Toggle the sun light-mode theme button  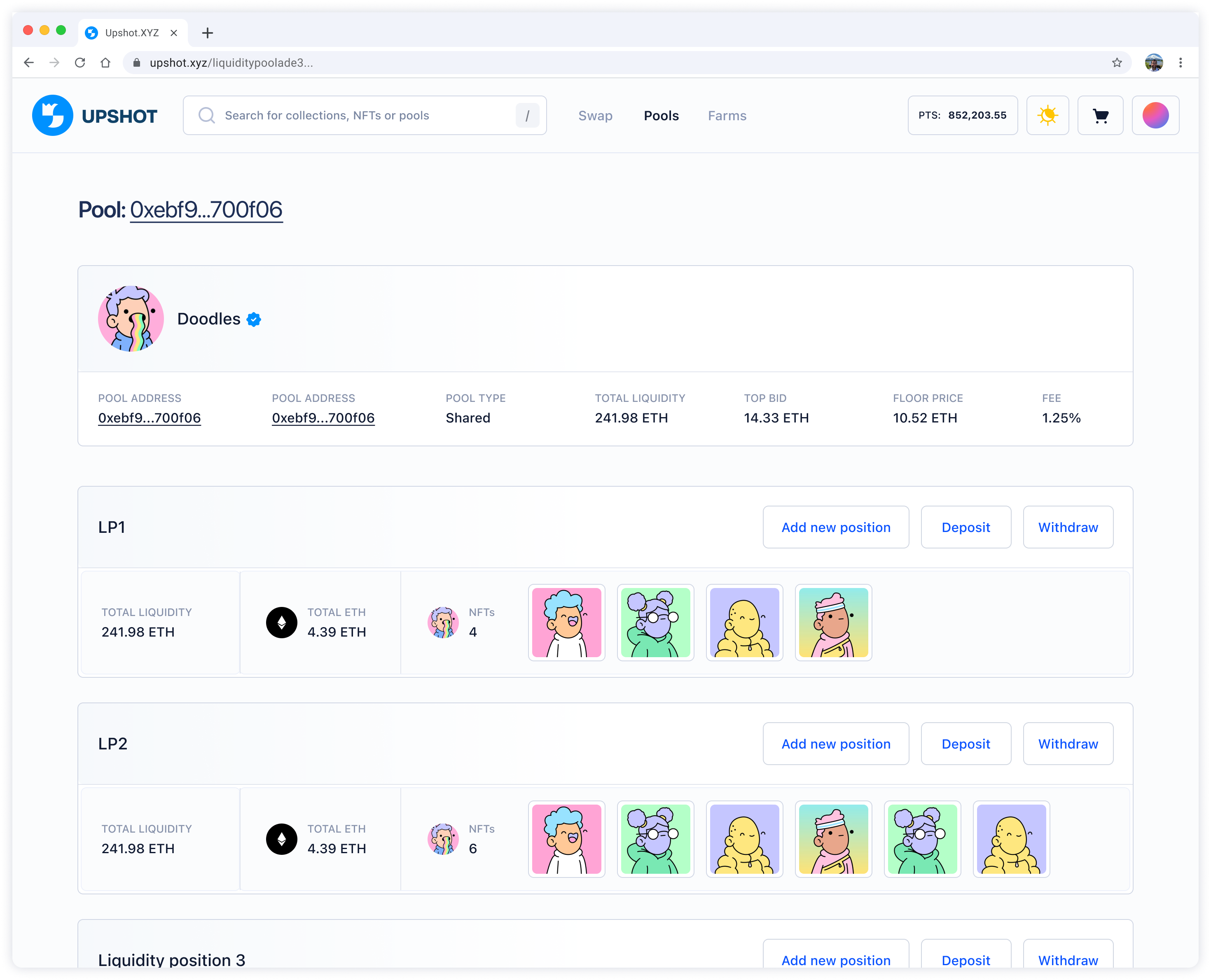[x=1047, y=115]
